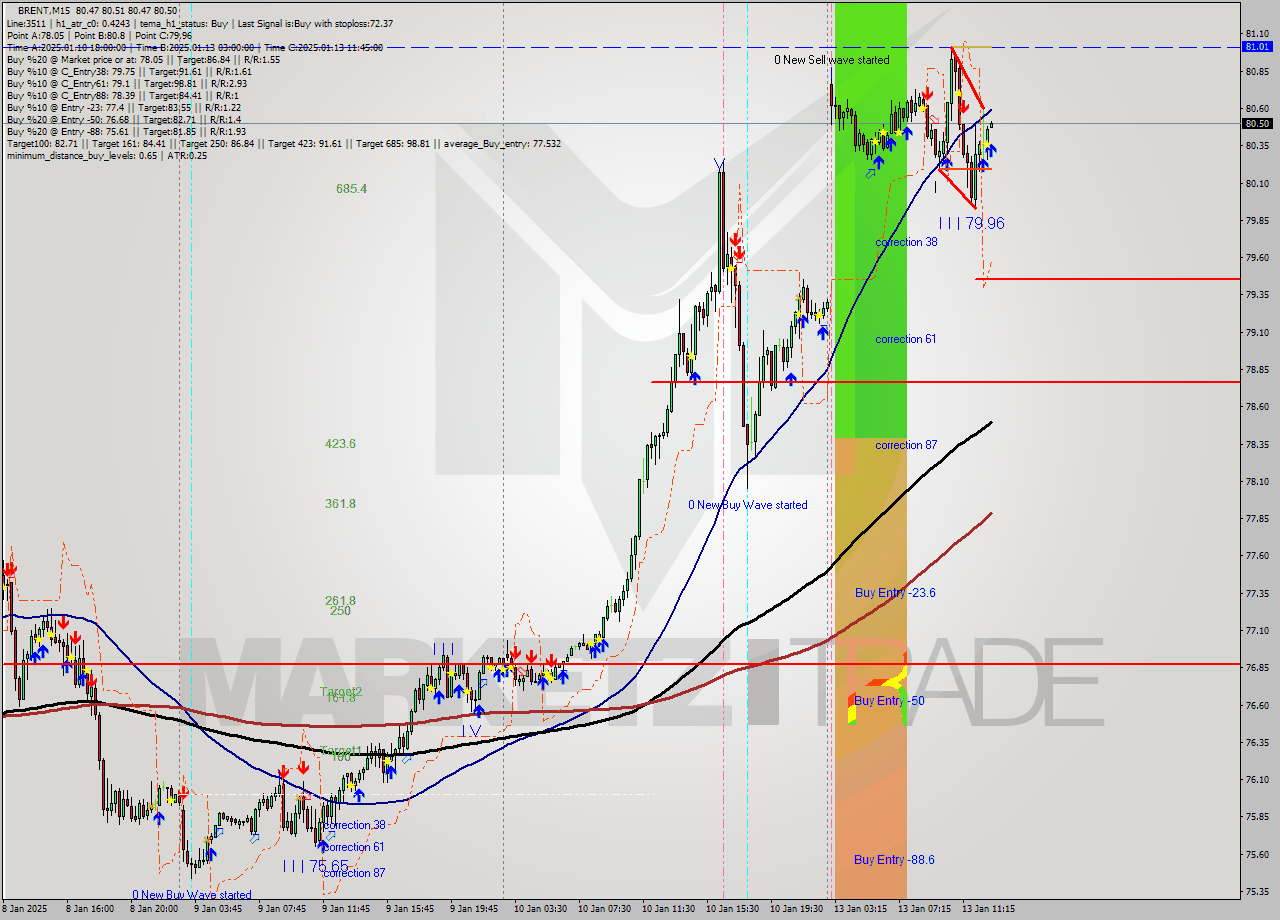Click the 76.60 price axis value

click(x=1257, y=705)
